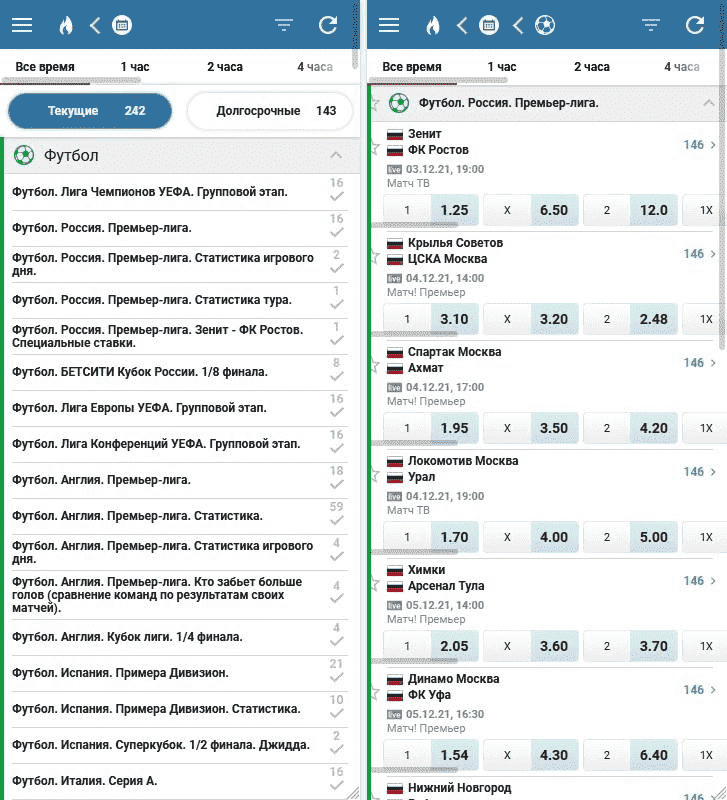Favorite the Крылья Советов - ЦСКА match star
This screenshot has height=800, width=727.
click(x=375, y=257)
